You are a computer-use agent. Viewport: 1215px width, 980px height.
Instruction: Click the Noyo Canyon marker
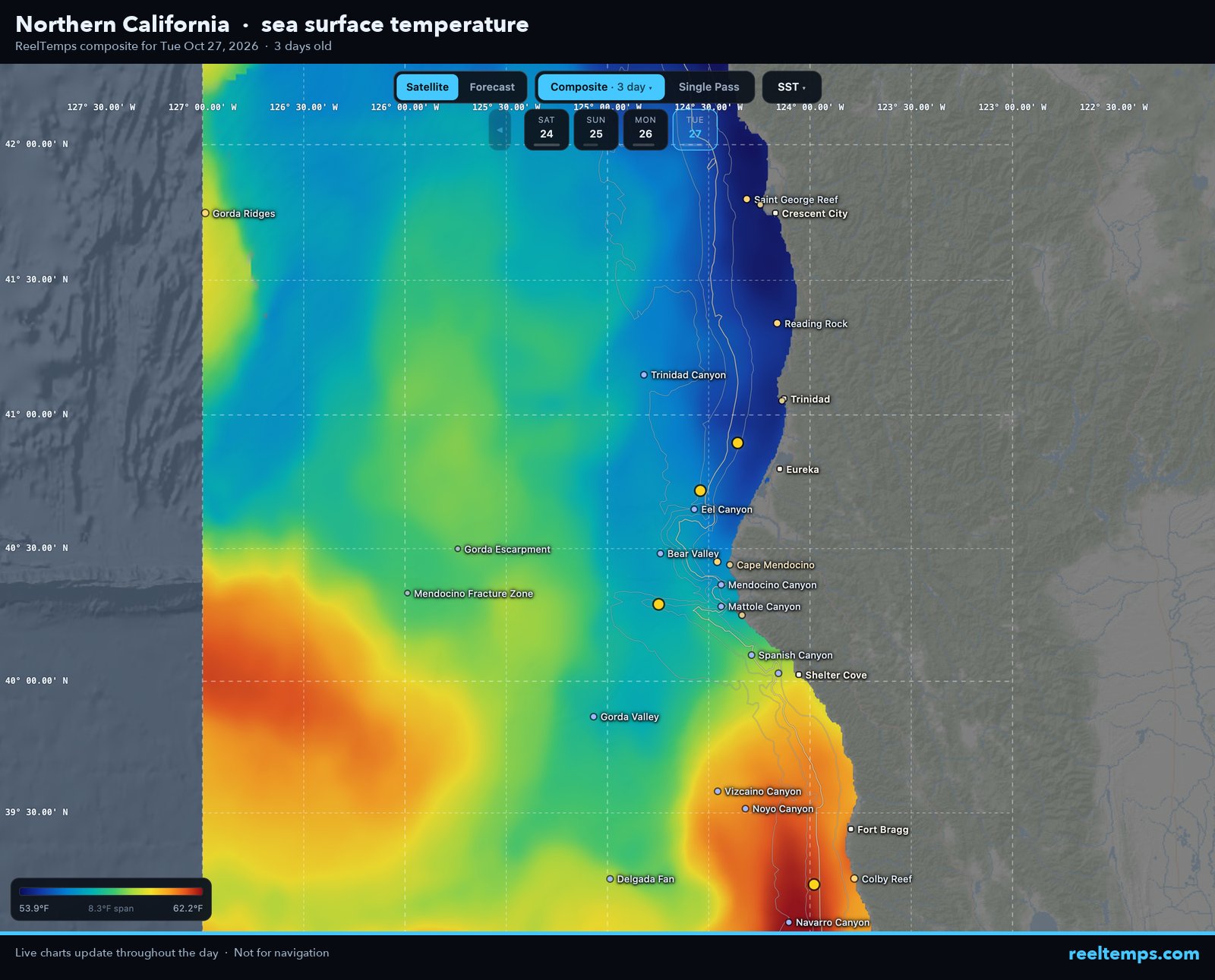coord(746,808)
